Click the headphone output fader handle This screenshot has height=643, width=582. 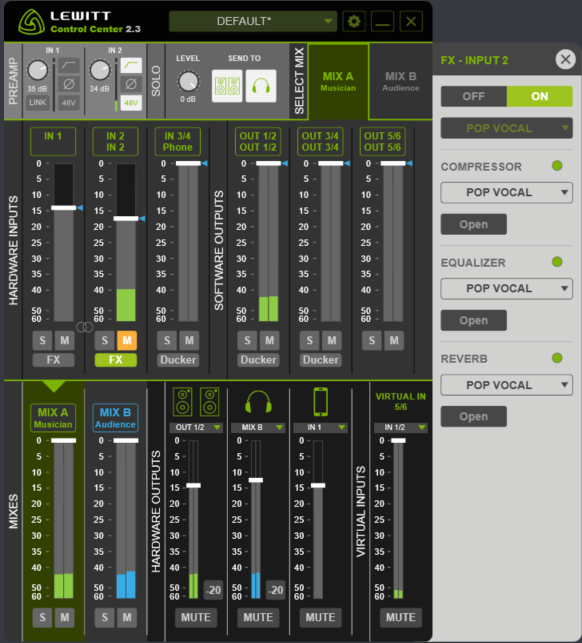256,480
